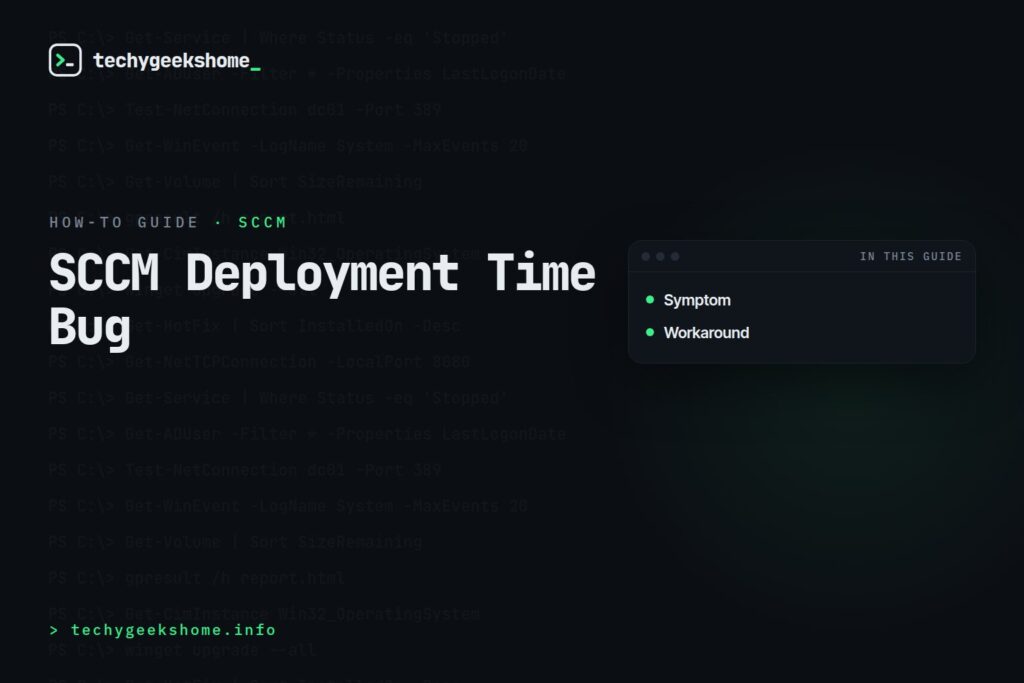Click the green SCCM category tag
This screenshot has height=683, width=1024.
(262, 222)
